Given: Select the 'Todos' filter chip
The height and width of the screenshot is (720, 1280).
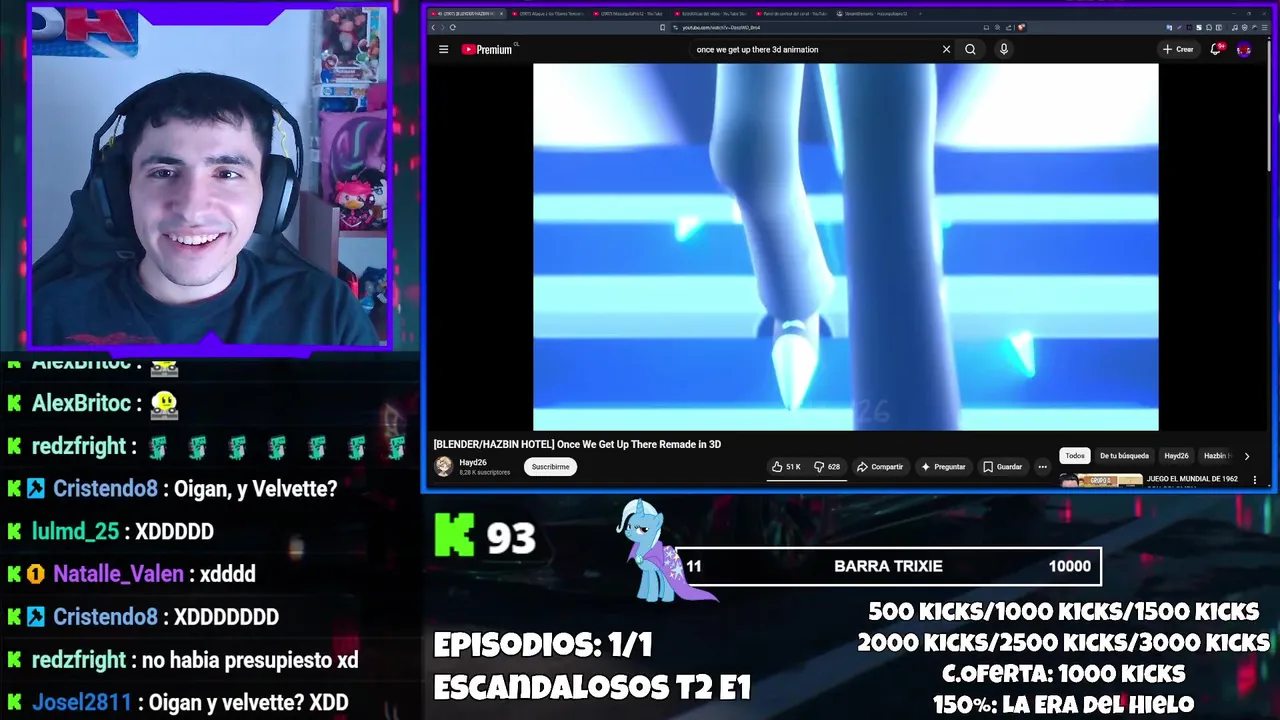Looking at the screenshot, I should (x=1075, y=456).
